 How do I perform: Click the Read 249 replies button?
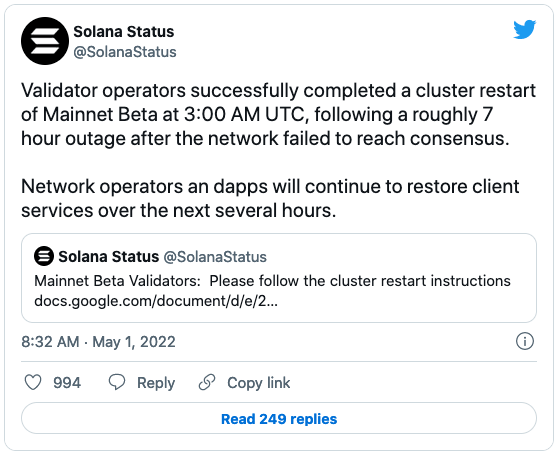tap(279, 418)
